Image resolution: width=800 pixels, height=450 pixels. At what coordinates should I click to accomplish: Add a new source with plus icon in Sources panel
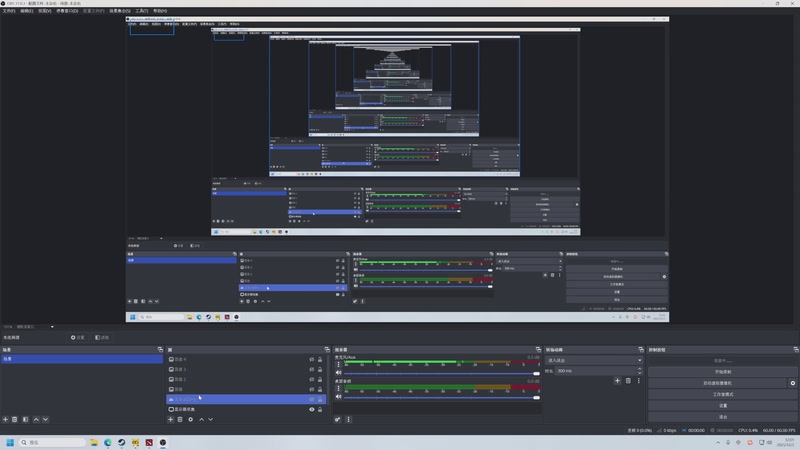click(170, 419)
